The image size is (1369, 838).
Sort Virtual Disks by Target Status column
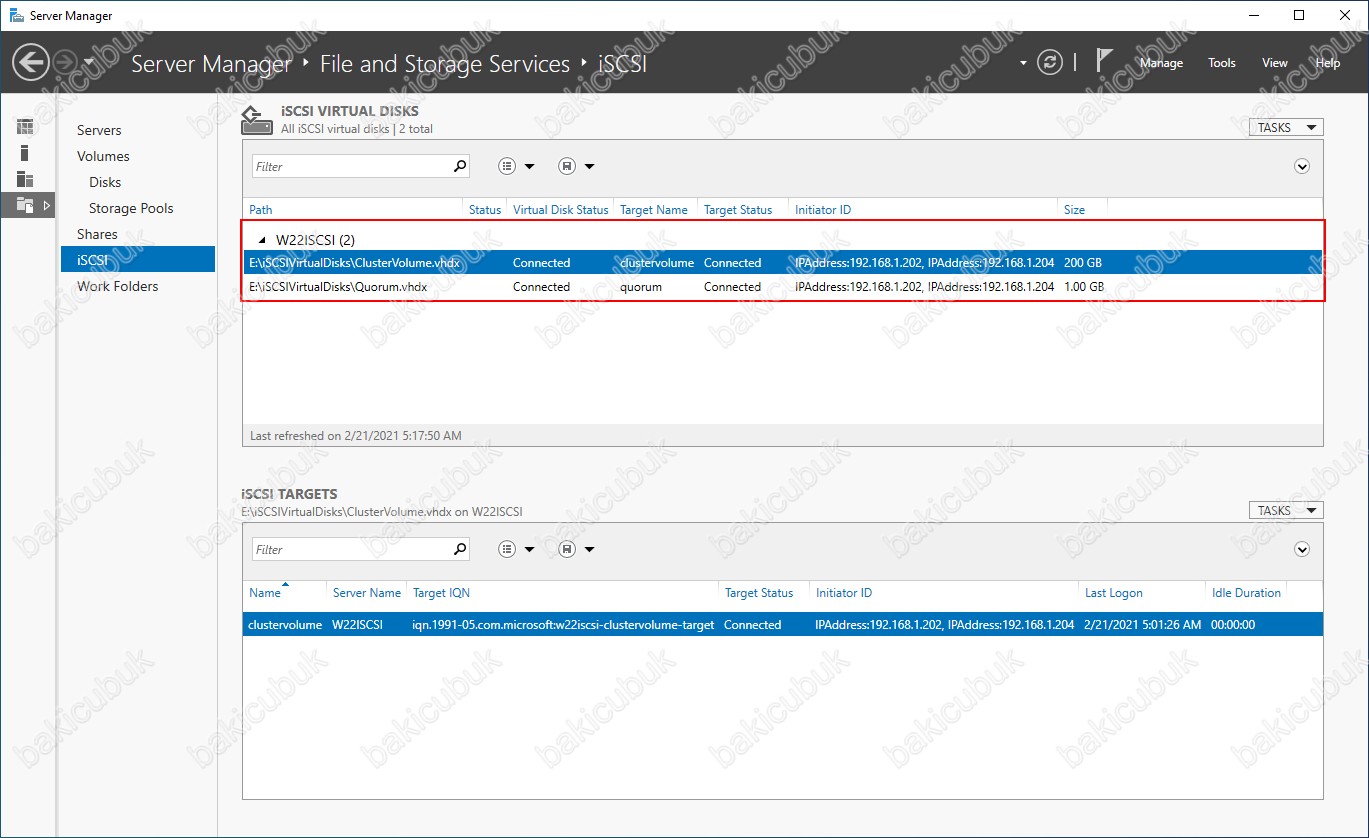[x=738, y=210]
